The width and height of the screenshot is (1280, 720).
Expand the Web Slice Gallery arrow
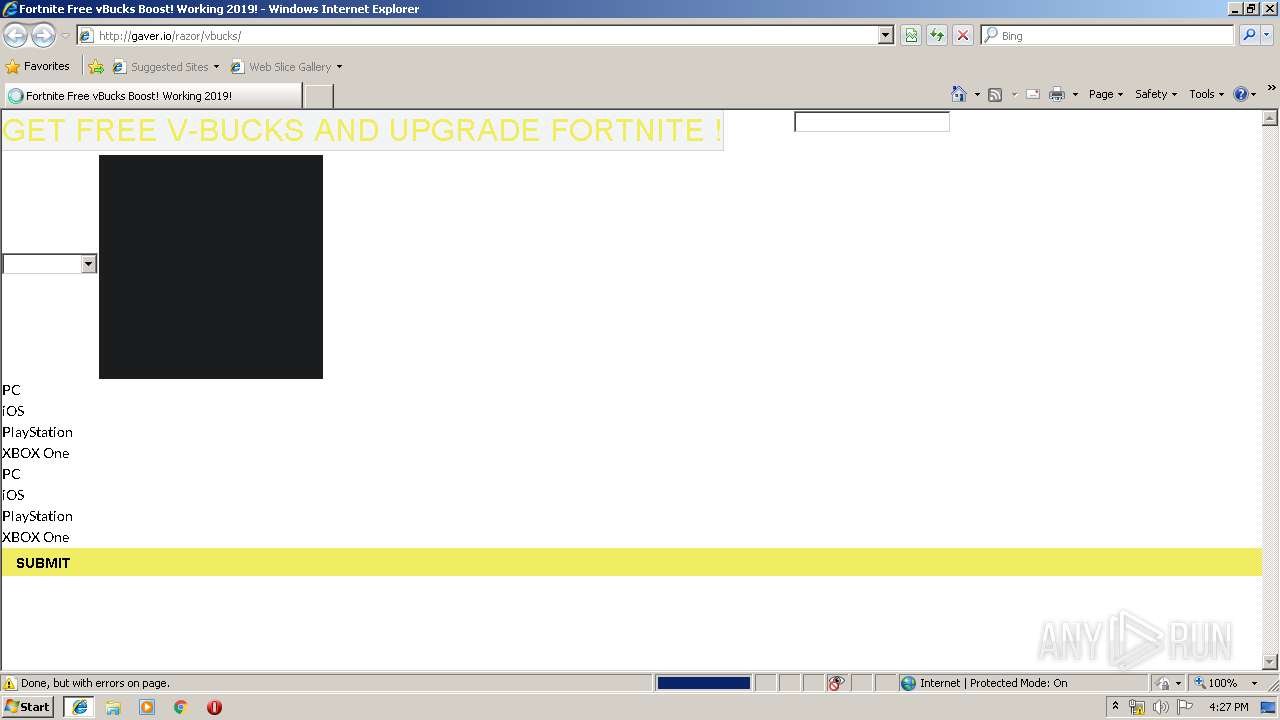click(x=339, y=67)
